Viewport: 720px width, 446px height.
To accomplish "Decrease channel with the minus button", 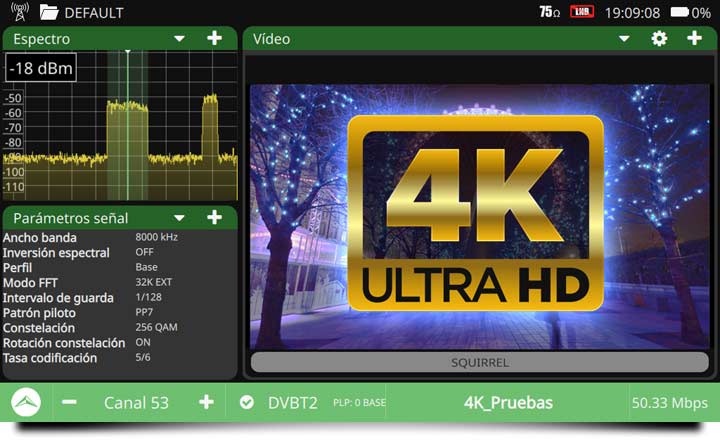I will pyautogui.click(x=69, y=402).
